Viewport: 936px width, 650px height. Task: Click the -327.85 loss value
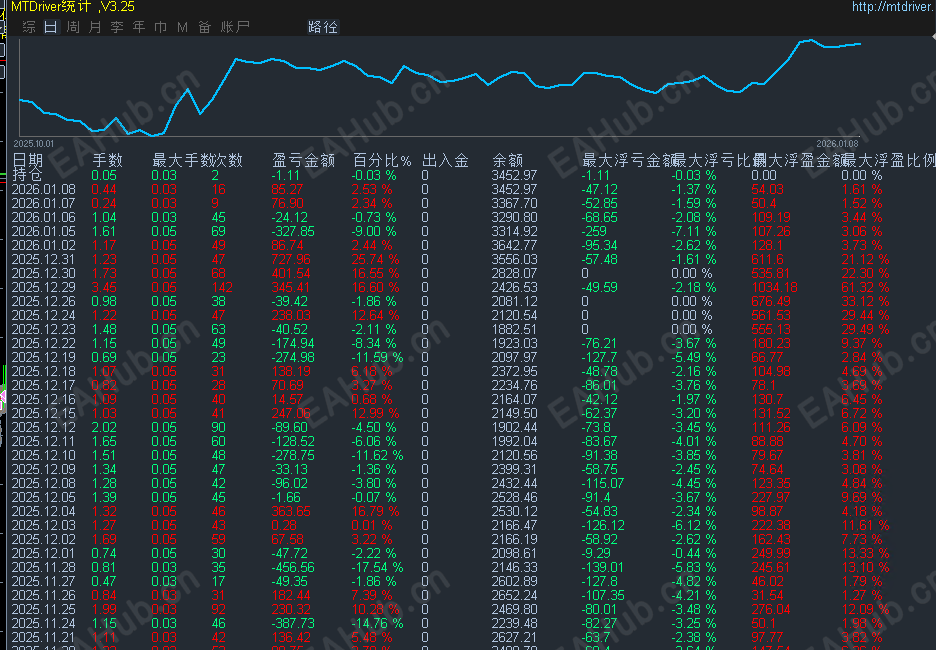(x=292, y=231)
